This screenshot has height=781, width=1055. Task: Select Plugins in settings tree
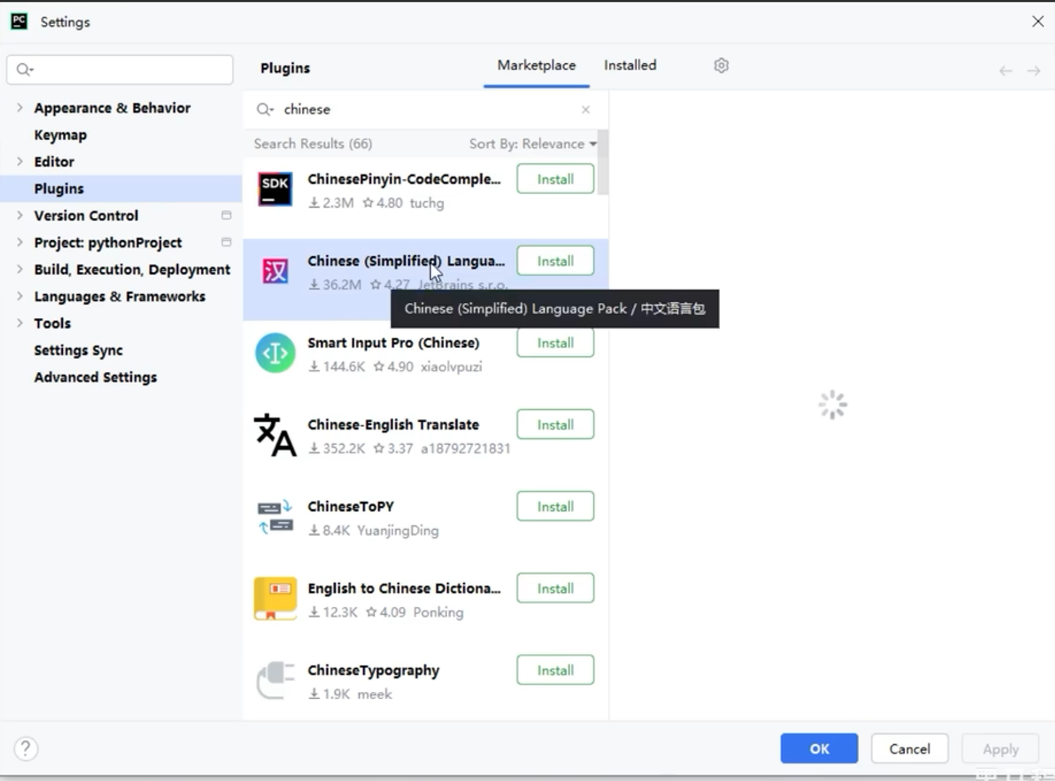click(x=59, y=188)
